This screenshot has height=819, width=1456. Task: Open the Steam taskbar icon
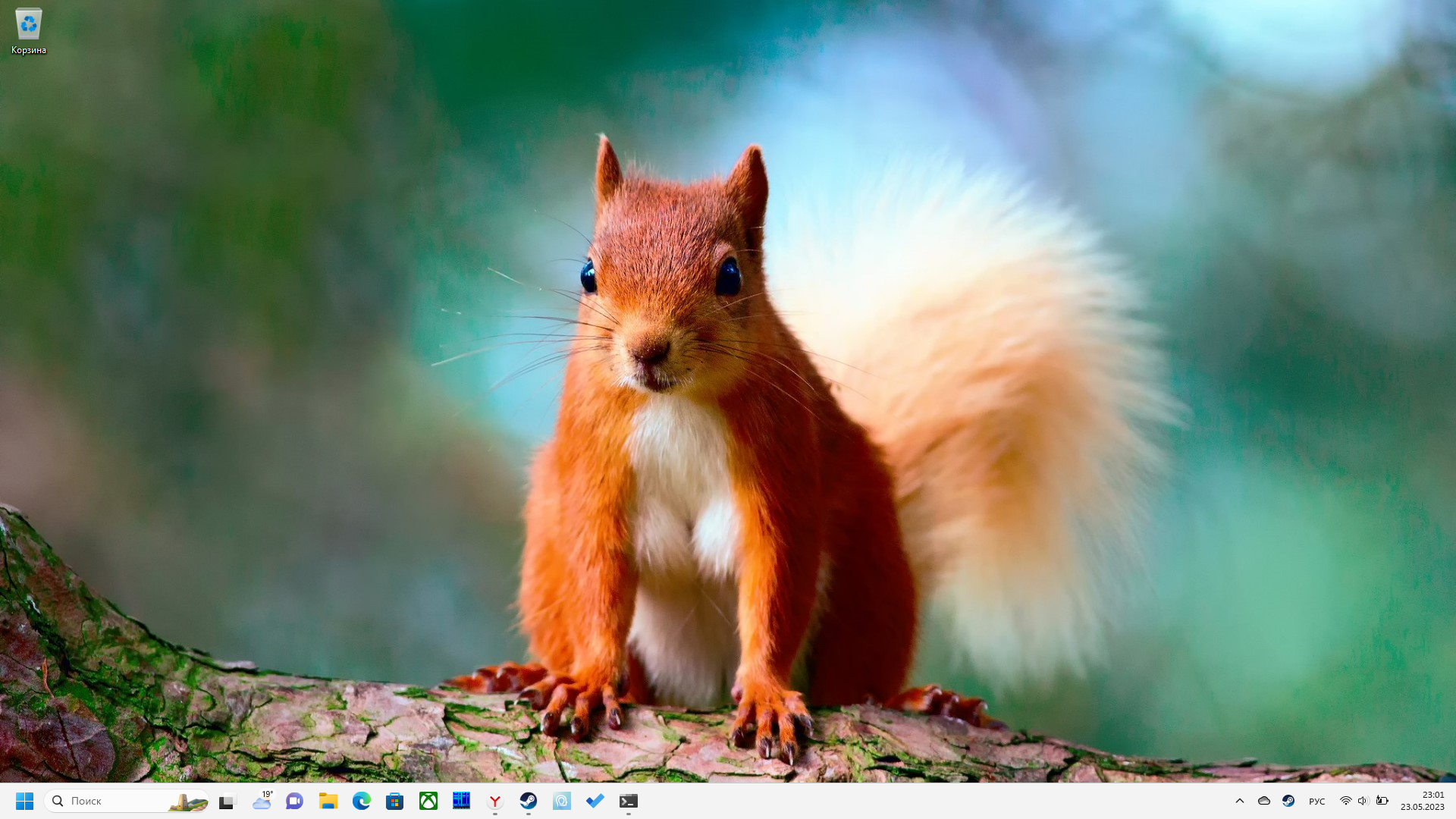click(529, 801)
